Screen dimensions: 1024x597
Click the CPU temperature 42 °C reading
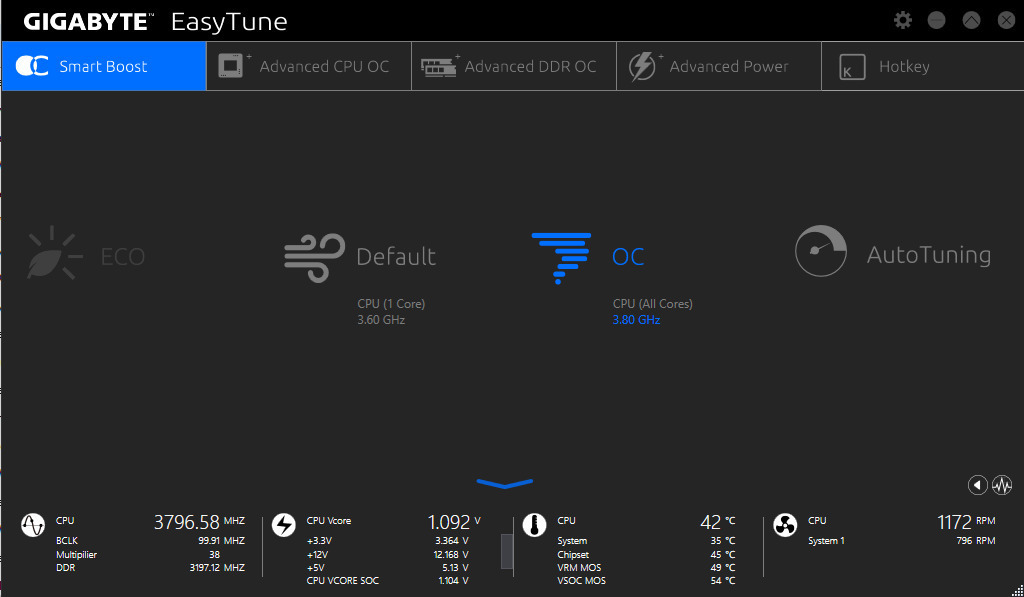[718, 522]
